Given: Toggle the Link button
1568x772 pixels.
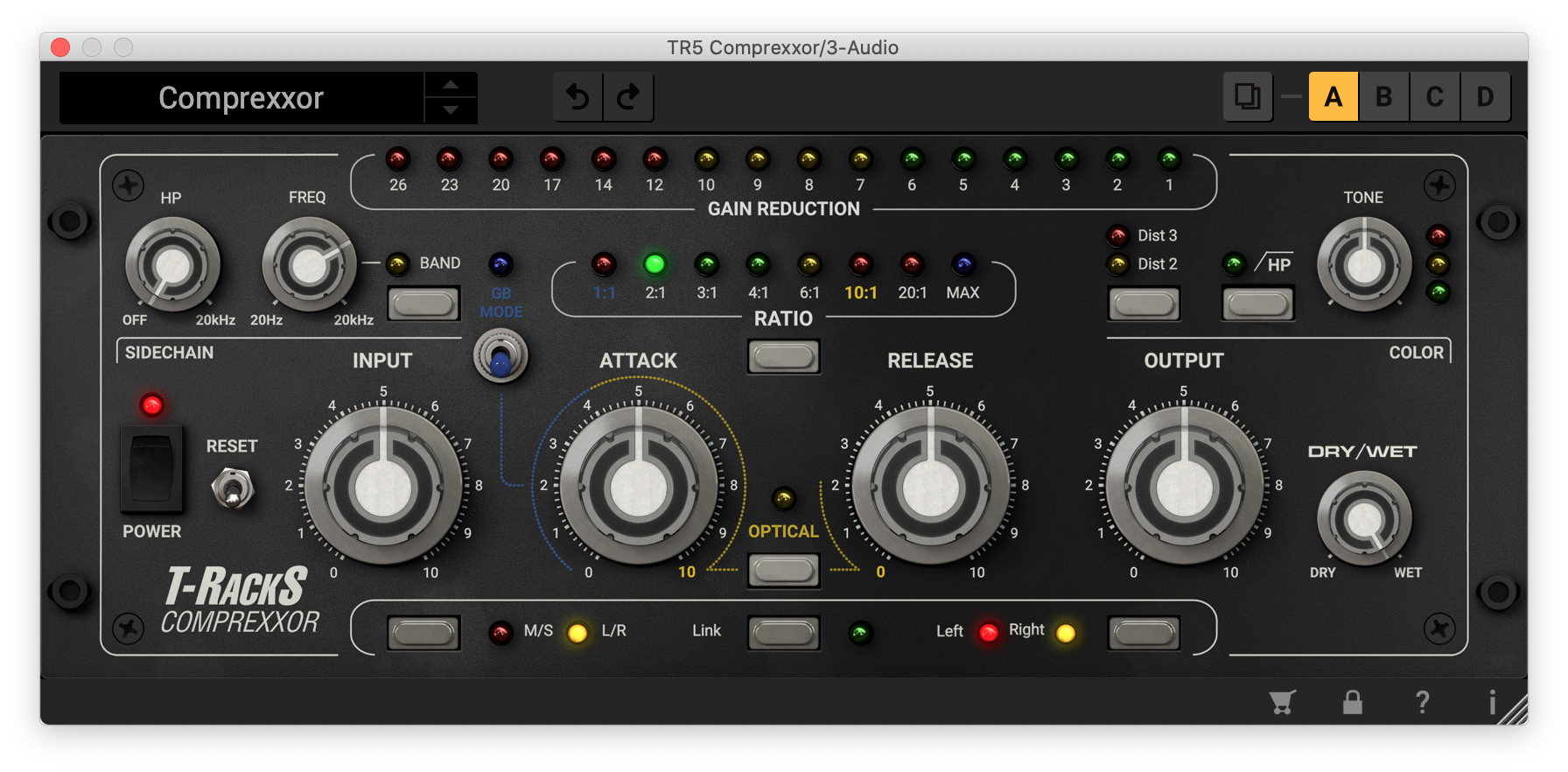Looking at the screenshot, I should 784,633.
